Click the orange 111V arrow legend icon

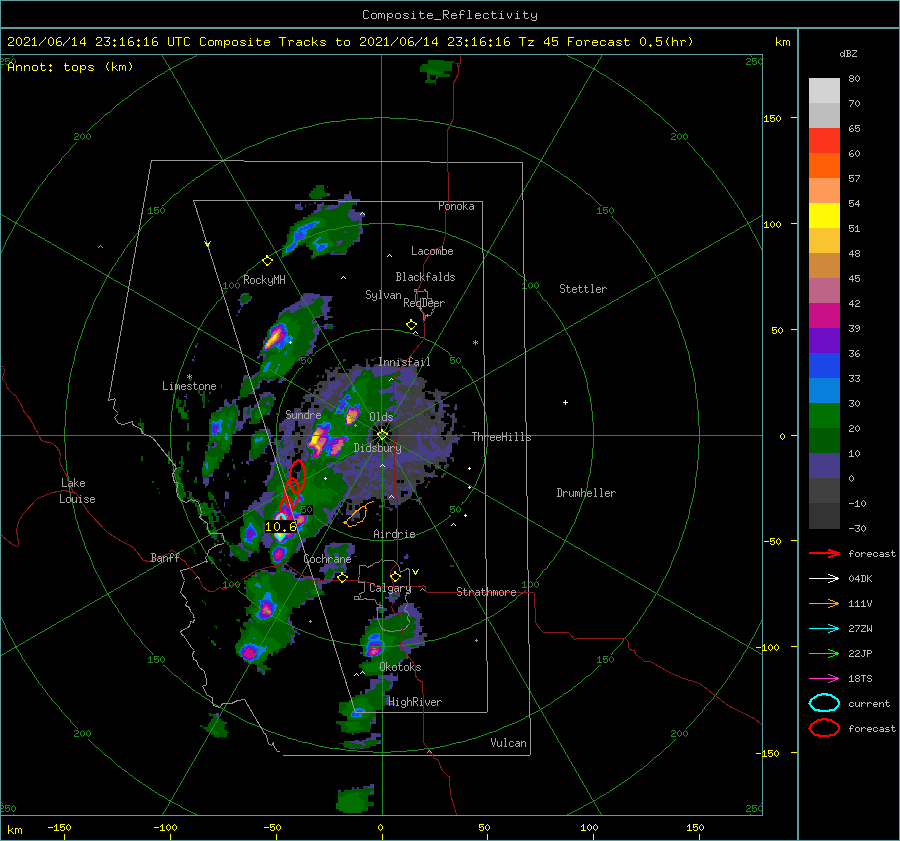[x=824, y=603]
